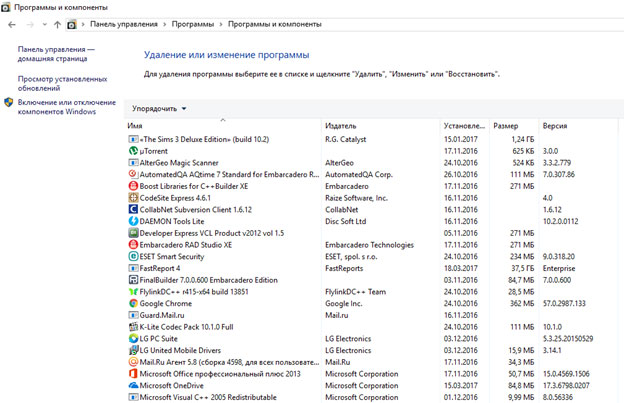Click 'Disc Soft Ltd' publisher cell

(x=345, y=221)
